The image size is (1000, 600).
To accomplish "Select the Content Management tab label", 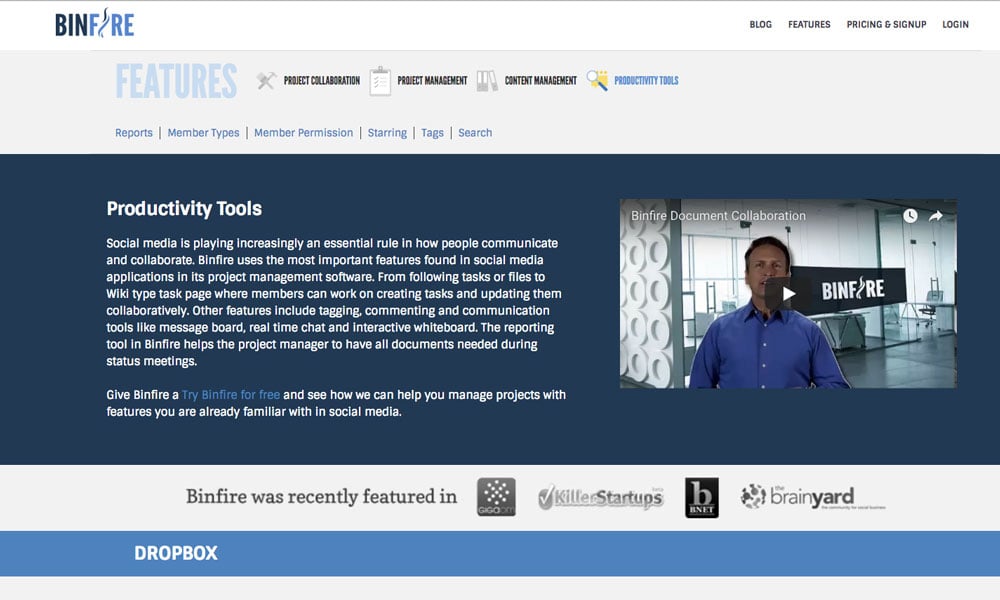I will click(x=540, y=80).
